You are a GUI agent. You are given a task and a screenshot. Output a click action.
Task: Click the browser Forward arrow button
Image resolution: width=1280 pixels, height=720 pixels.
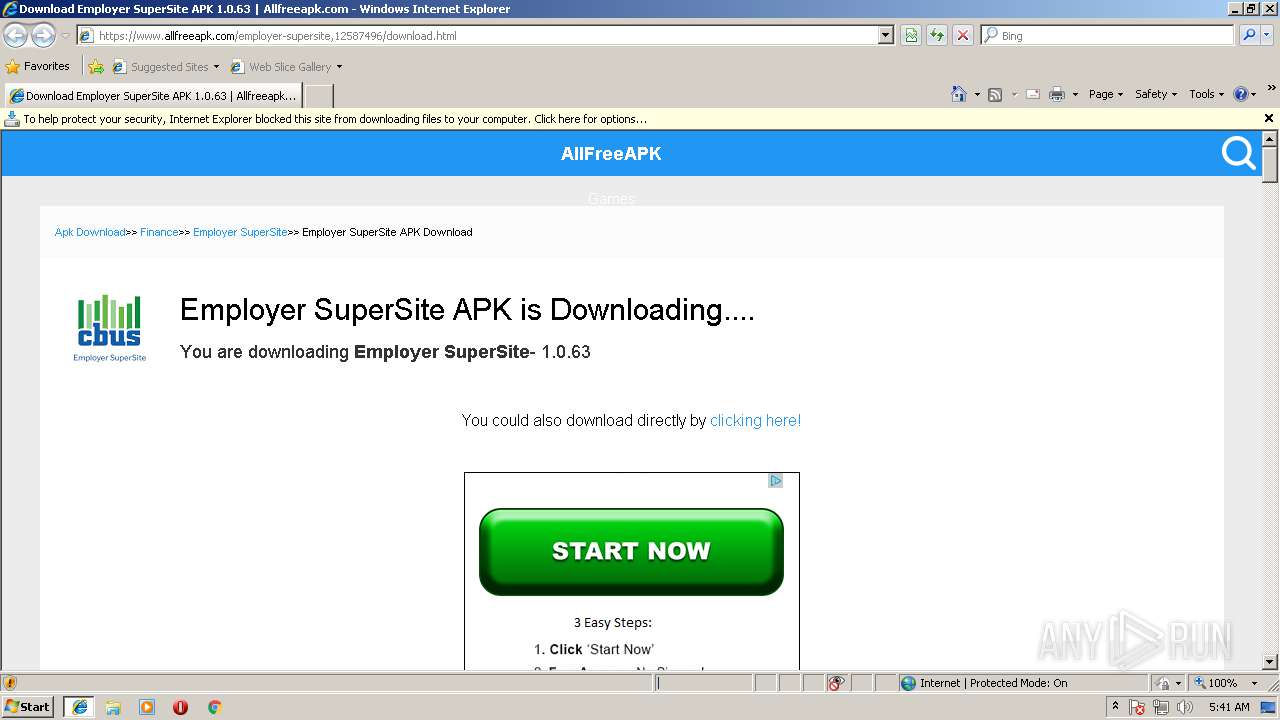43,35
